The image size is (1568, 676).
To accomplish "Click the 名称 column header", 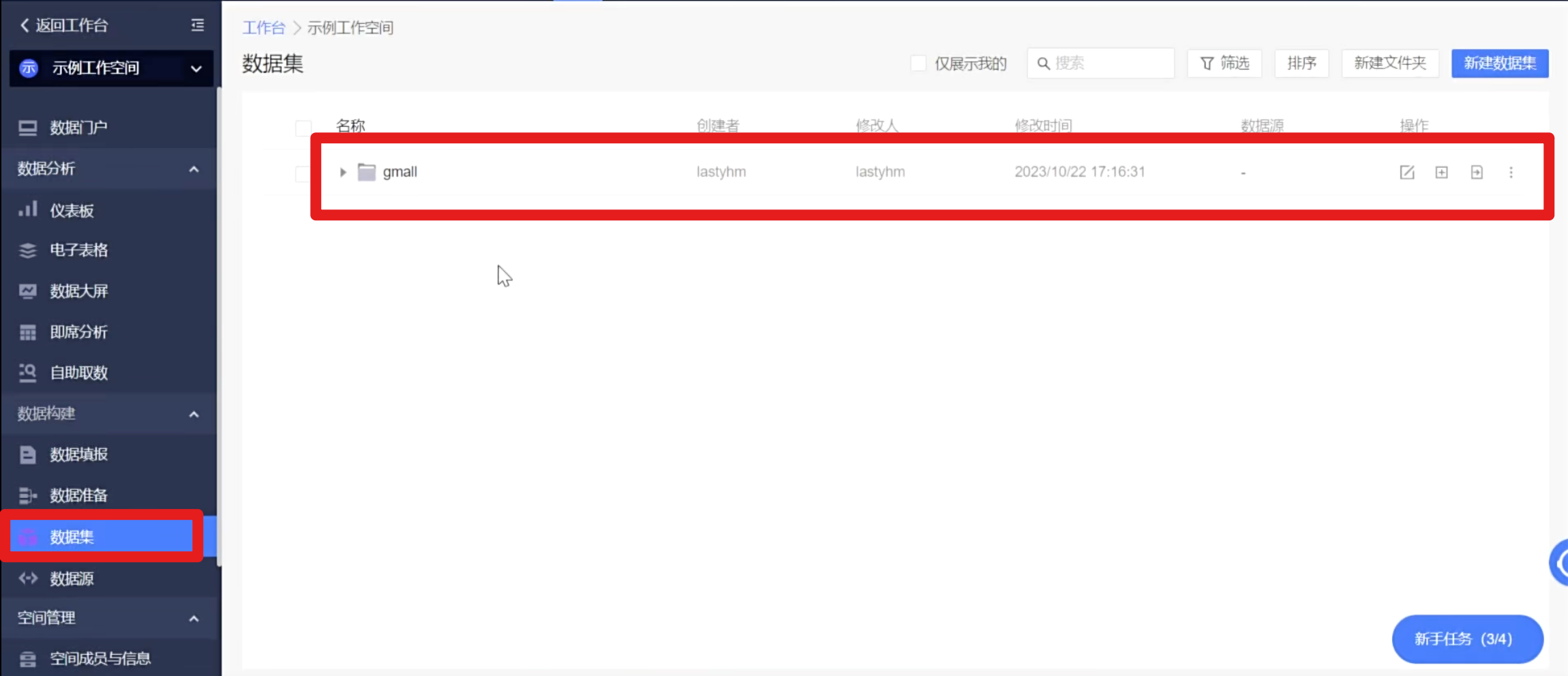I will pos(350,126).
